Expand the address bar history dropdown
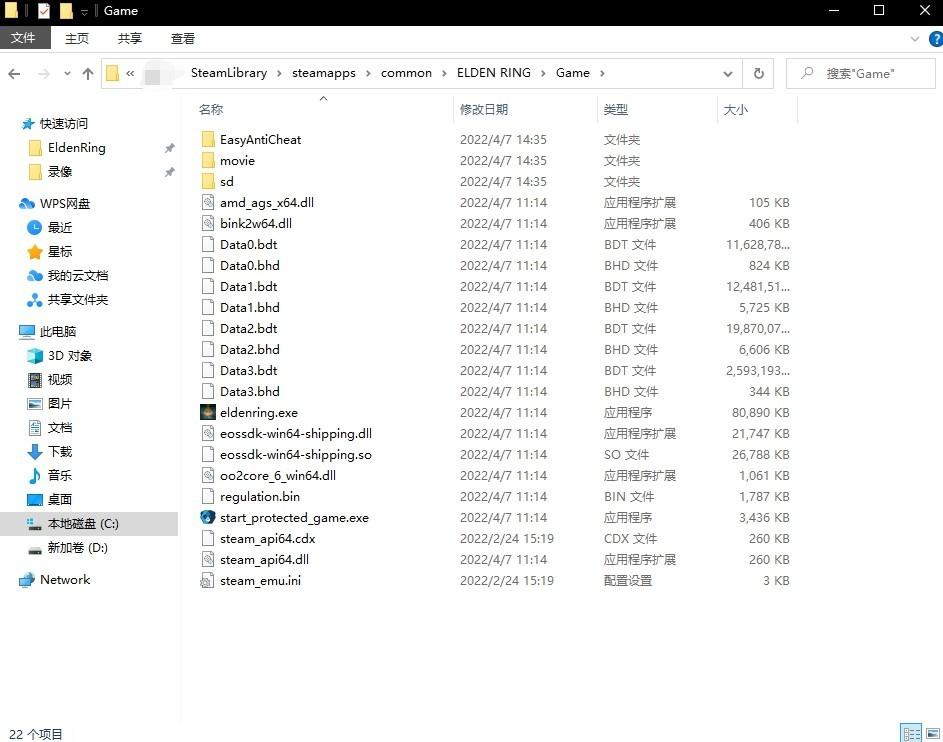Image resolution: width=943 pixels, height=742 pixels. pos(728,73)
